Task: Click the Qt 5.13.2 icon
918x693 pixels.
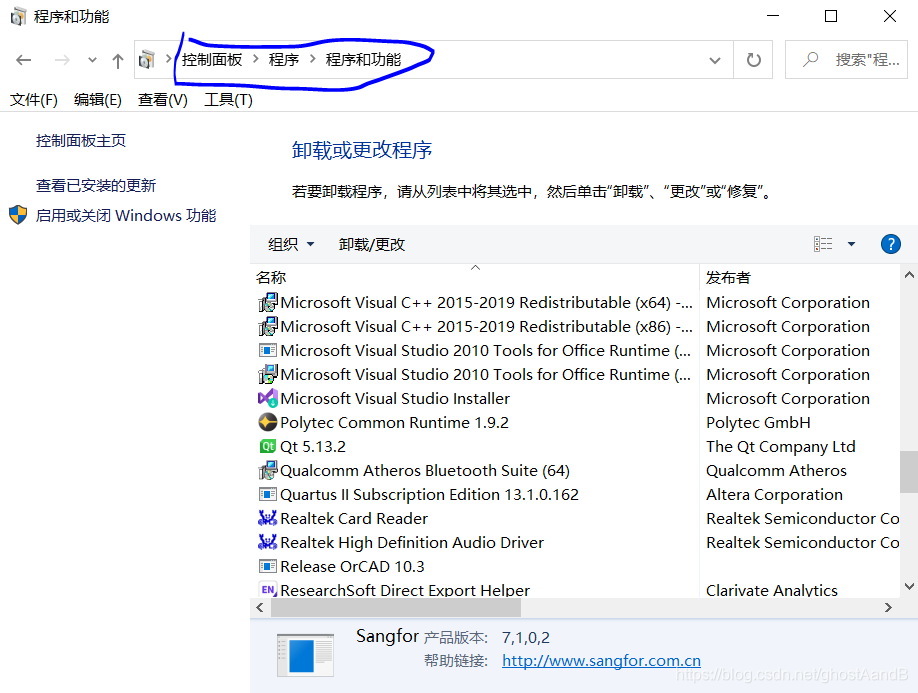Action: tap(268, 447)
